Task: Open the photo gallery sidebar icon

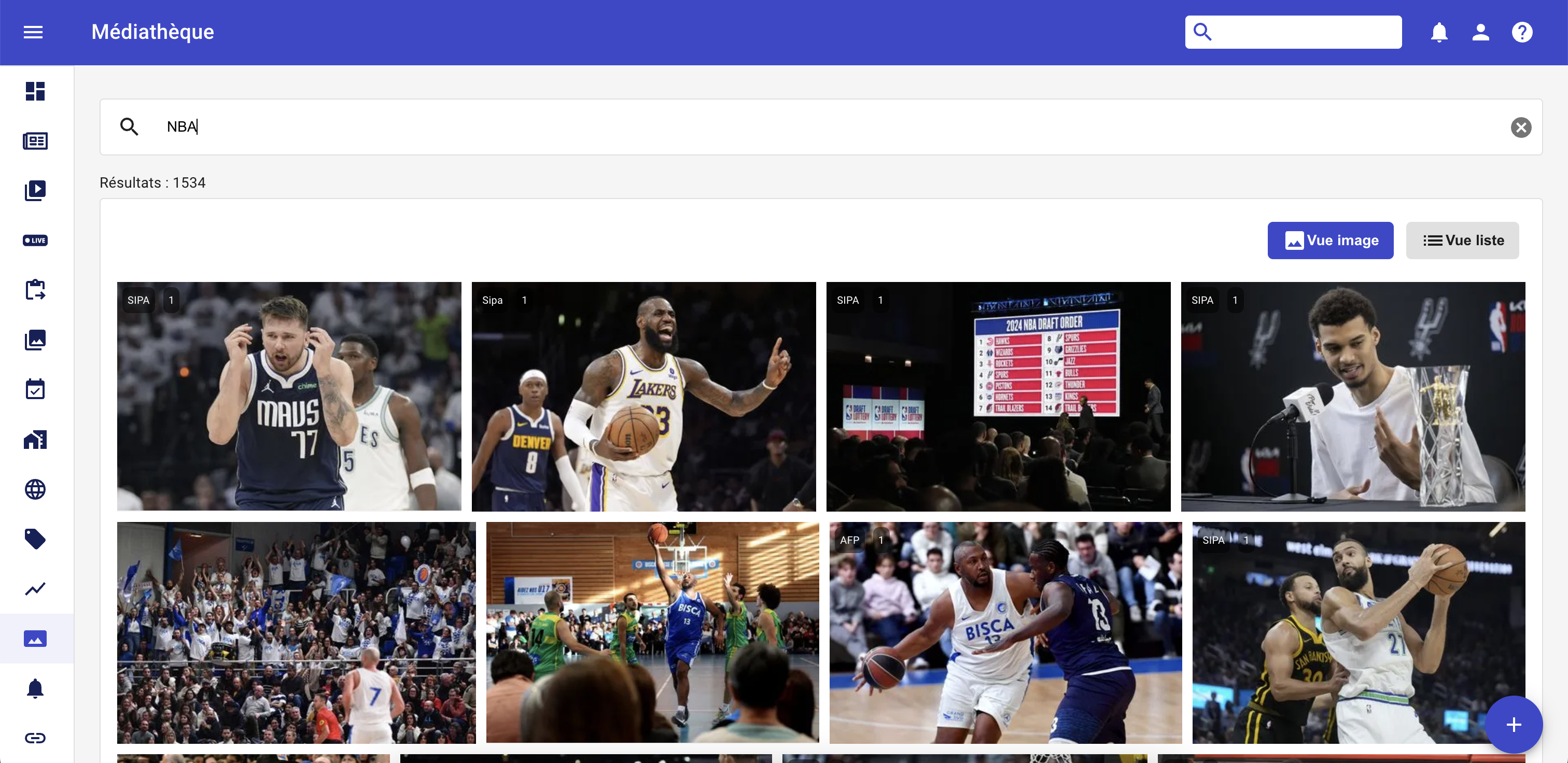Action: click(35, 340)
